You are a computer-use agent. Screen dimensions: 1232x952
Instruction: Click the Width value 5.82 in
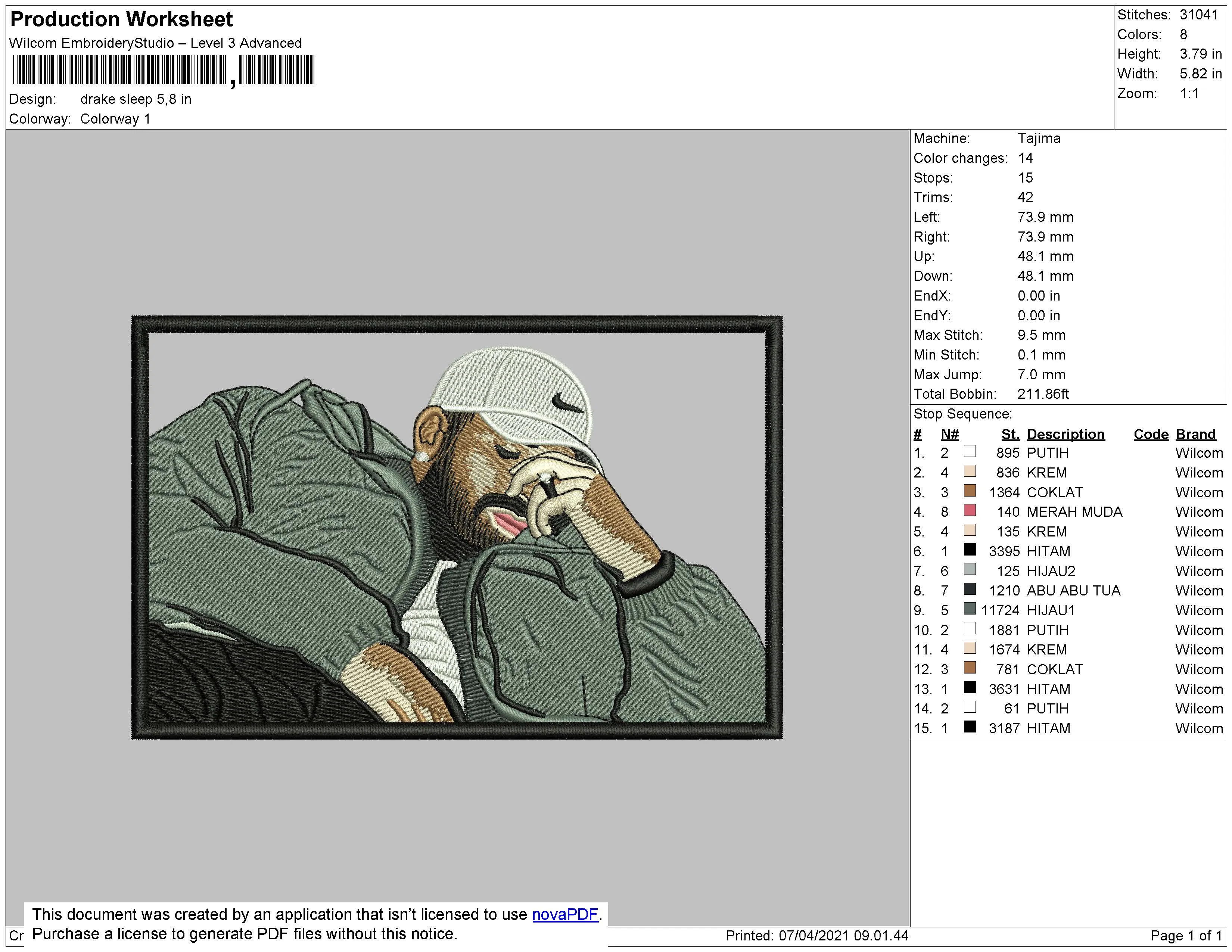click(1200, 74)
